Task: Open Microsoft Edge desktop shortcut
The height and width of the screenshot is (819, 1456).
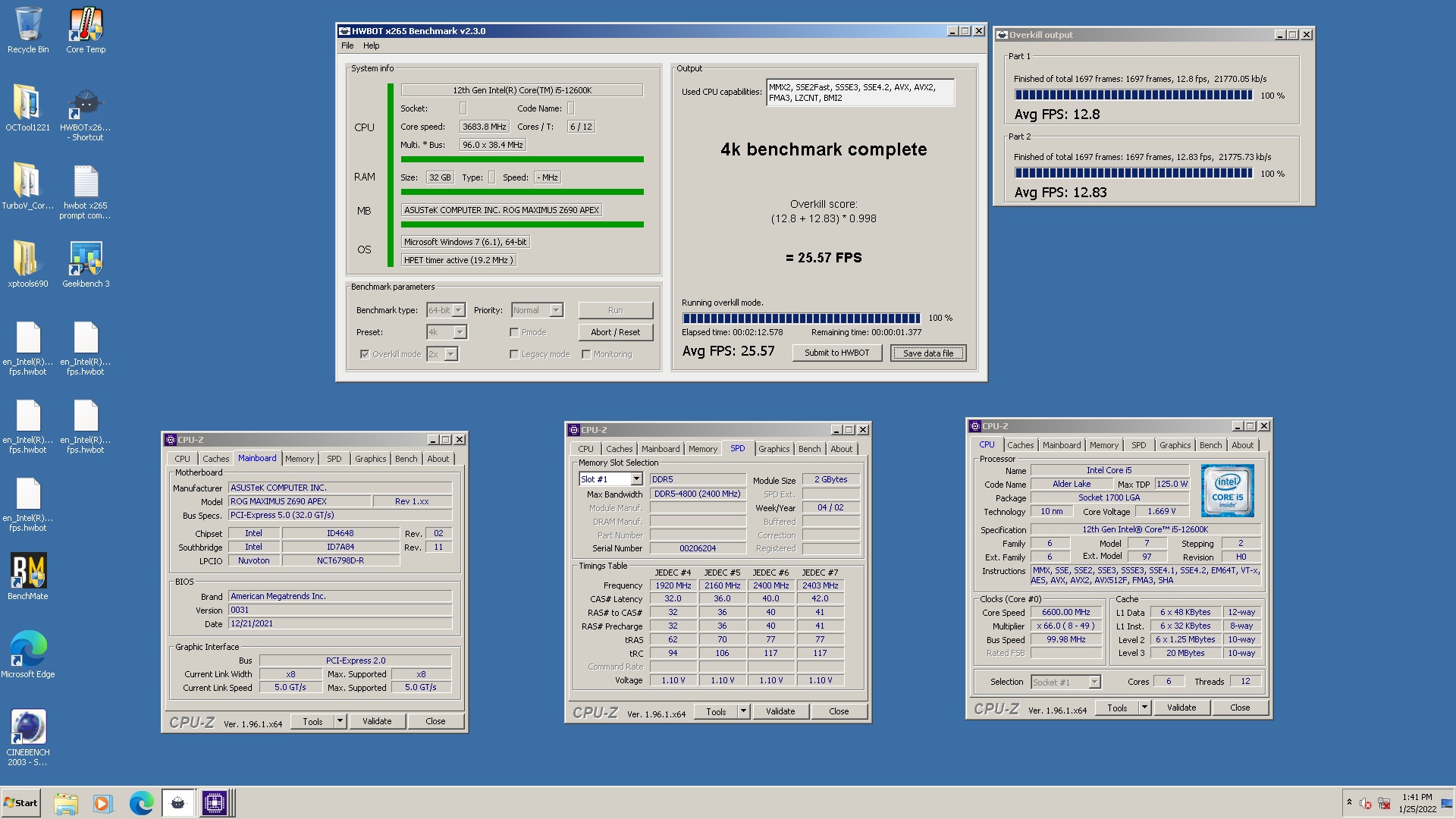Action: (x=28, y=655)
